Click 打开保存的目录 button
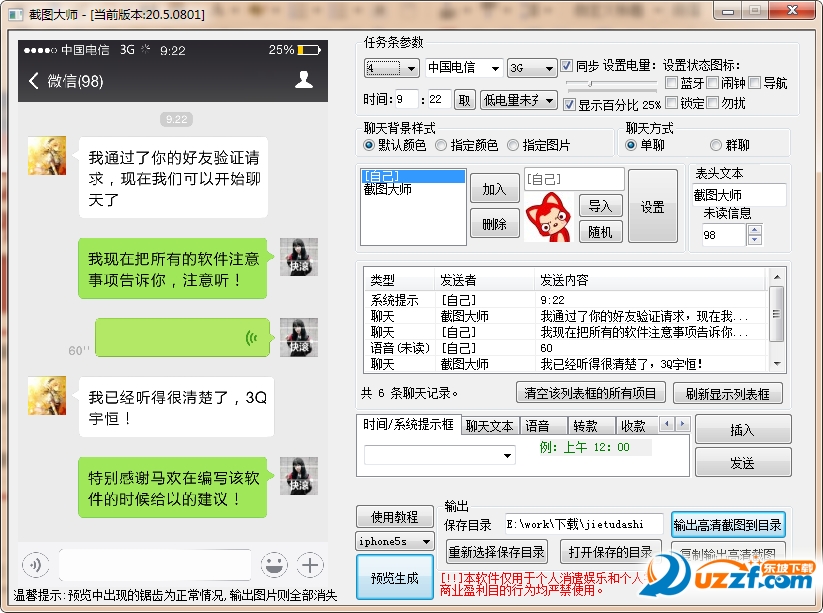Image resolution: width=823 pixels, height=613 pixels. pos(610,552)
